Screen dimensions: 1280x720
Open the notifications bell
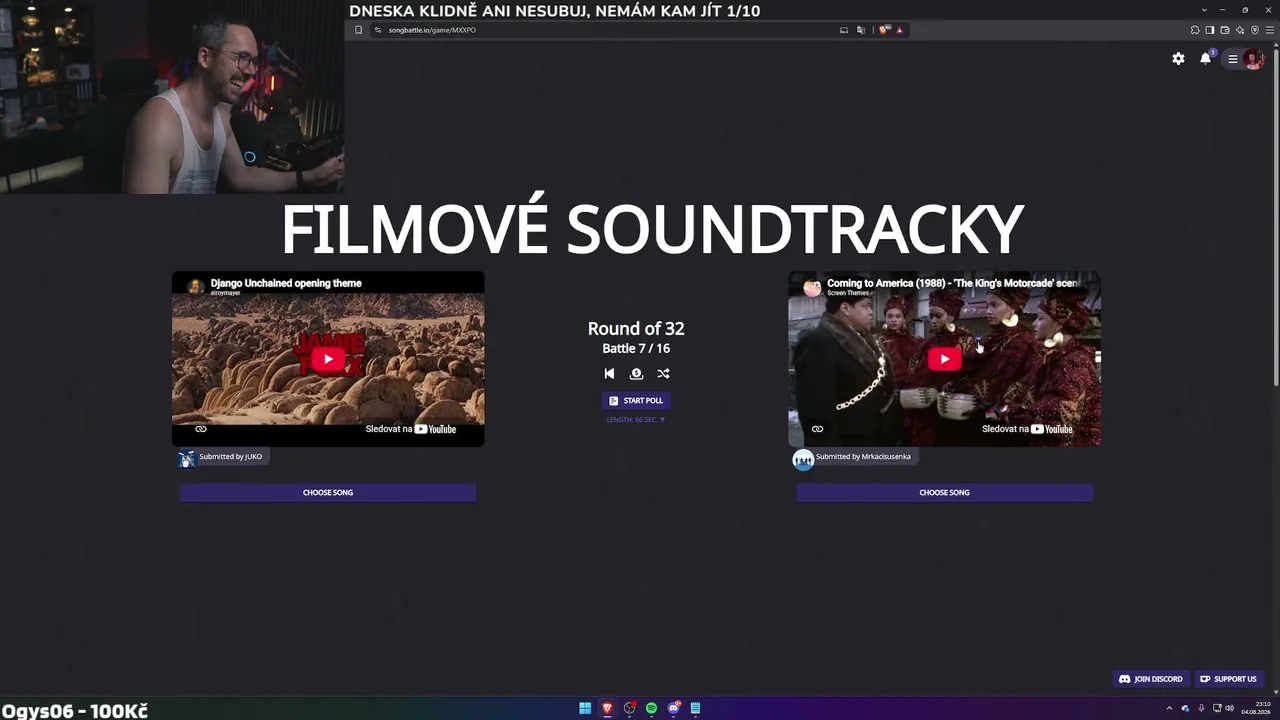(1206, 59)
